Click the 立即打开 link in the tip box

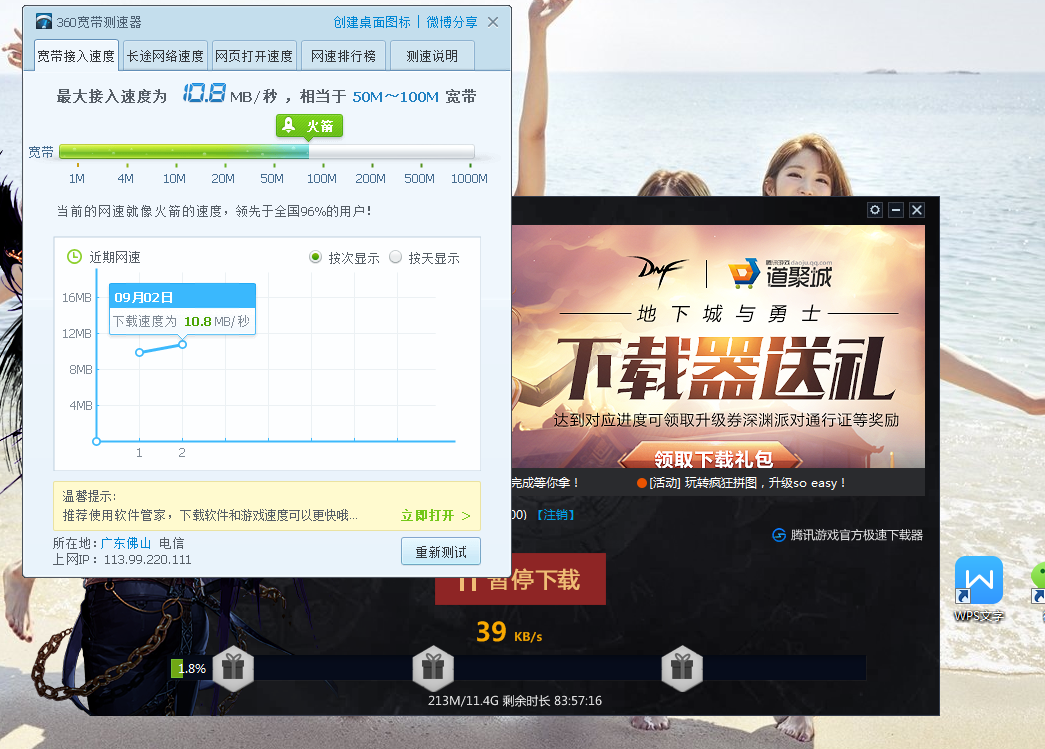click(x=435, y=515)
